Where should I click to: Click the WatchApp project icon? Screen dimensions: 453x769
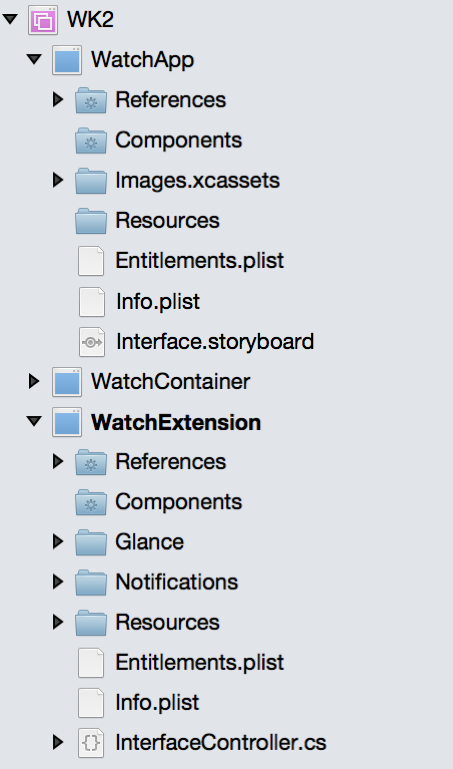pos(67,60)
